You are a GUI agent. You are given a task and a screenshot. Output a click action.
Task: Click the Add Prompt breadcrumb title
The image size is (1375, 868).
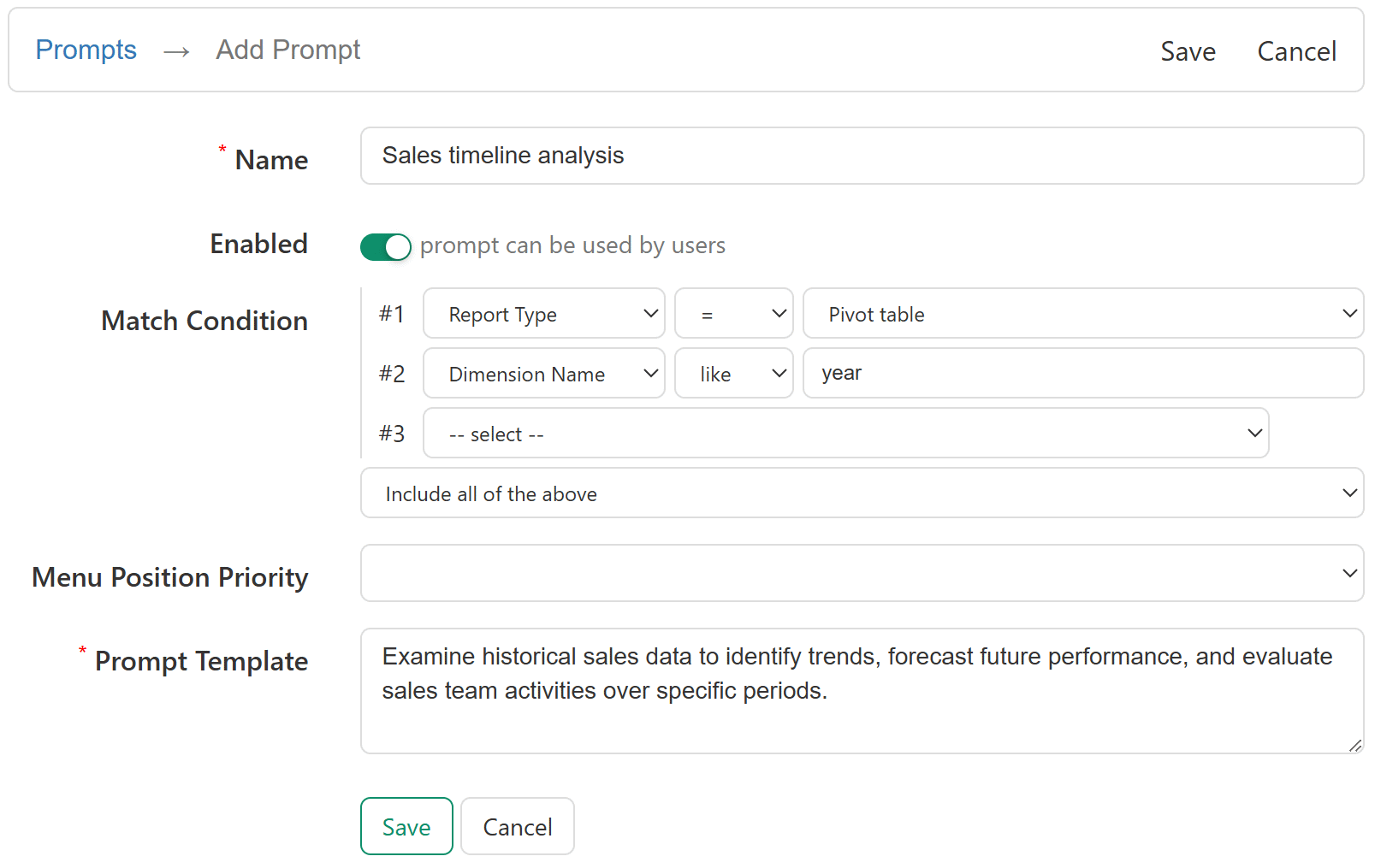[x=287, y=50]
